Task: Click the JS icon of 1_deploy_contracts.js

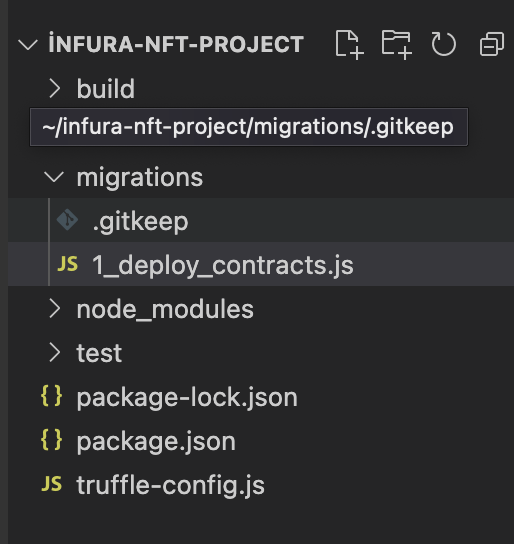Action: [68, 264]
